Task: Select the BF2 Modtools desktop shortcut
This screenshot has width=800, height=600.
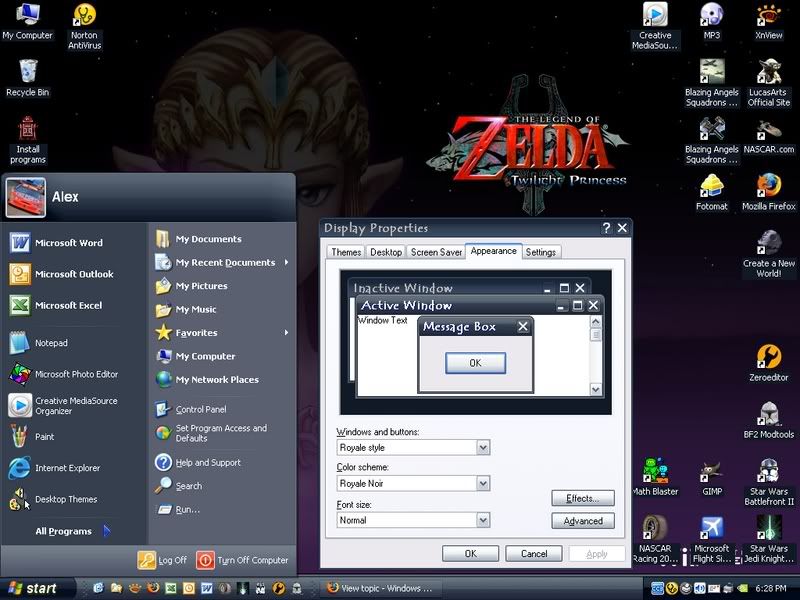Action: [768, 420]
